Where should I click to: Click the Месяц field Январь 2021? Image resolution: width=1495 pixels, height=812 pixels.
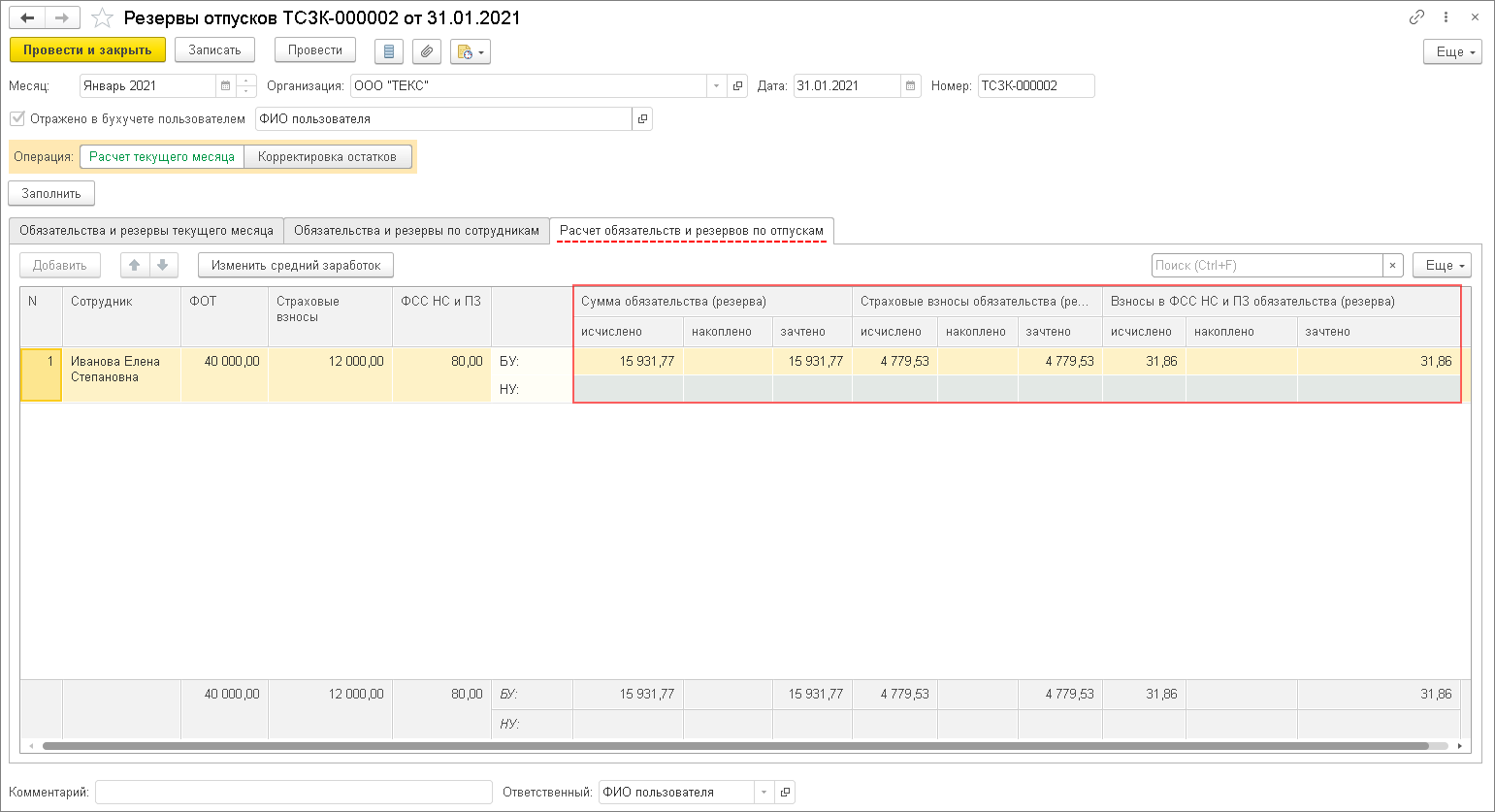pyautogui.click(x=147, y=86)
